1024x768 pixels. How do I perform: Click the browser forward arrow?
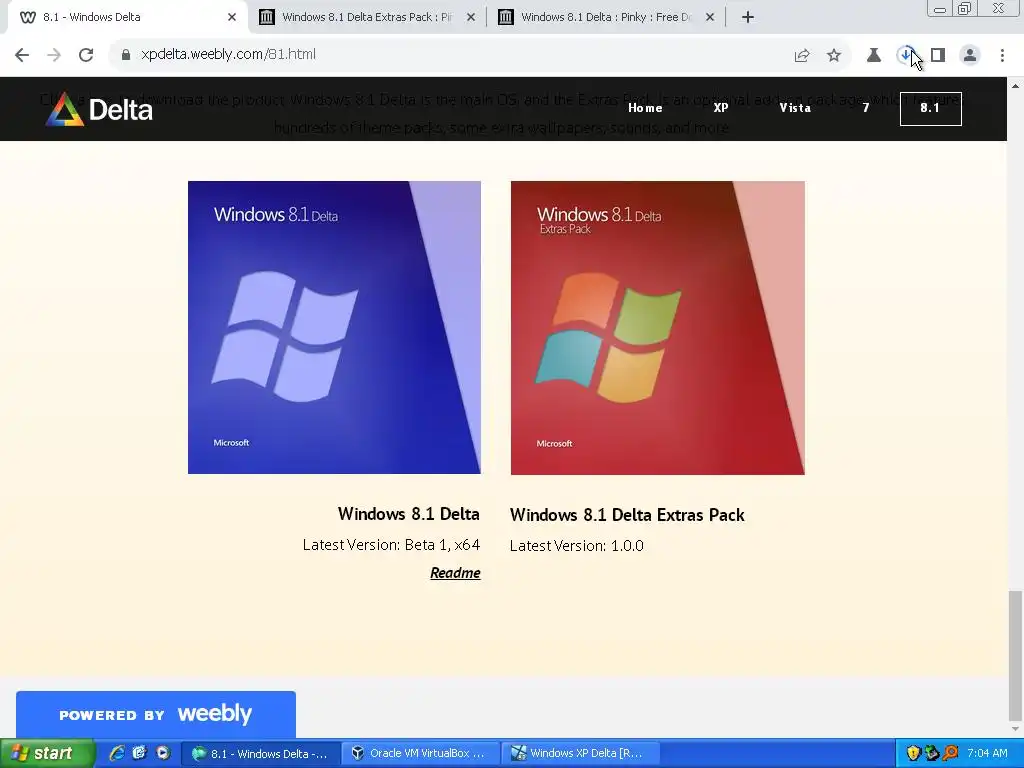[x=54, y=55]
